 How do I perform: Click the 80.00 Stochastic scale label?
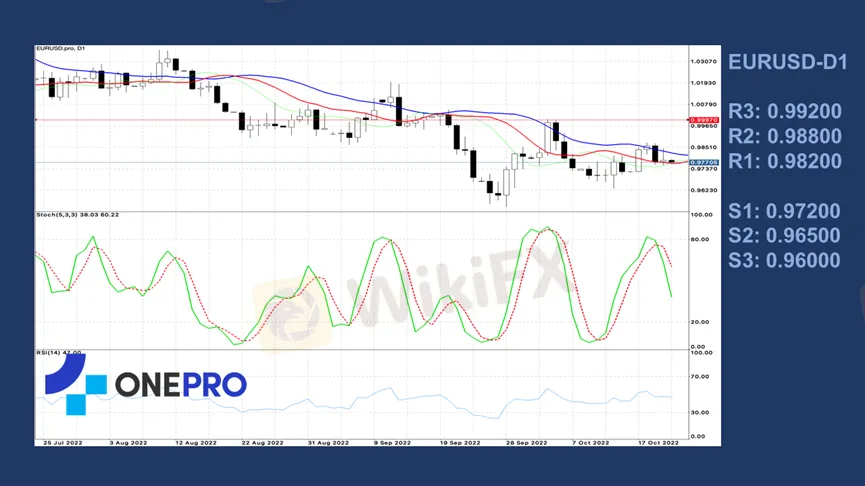tap(701, 239)
